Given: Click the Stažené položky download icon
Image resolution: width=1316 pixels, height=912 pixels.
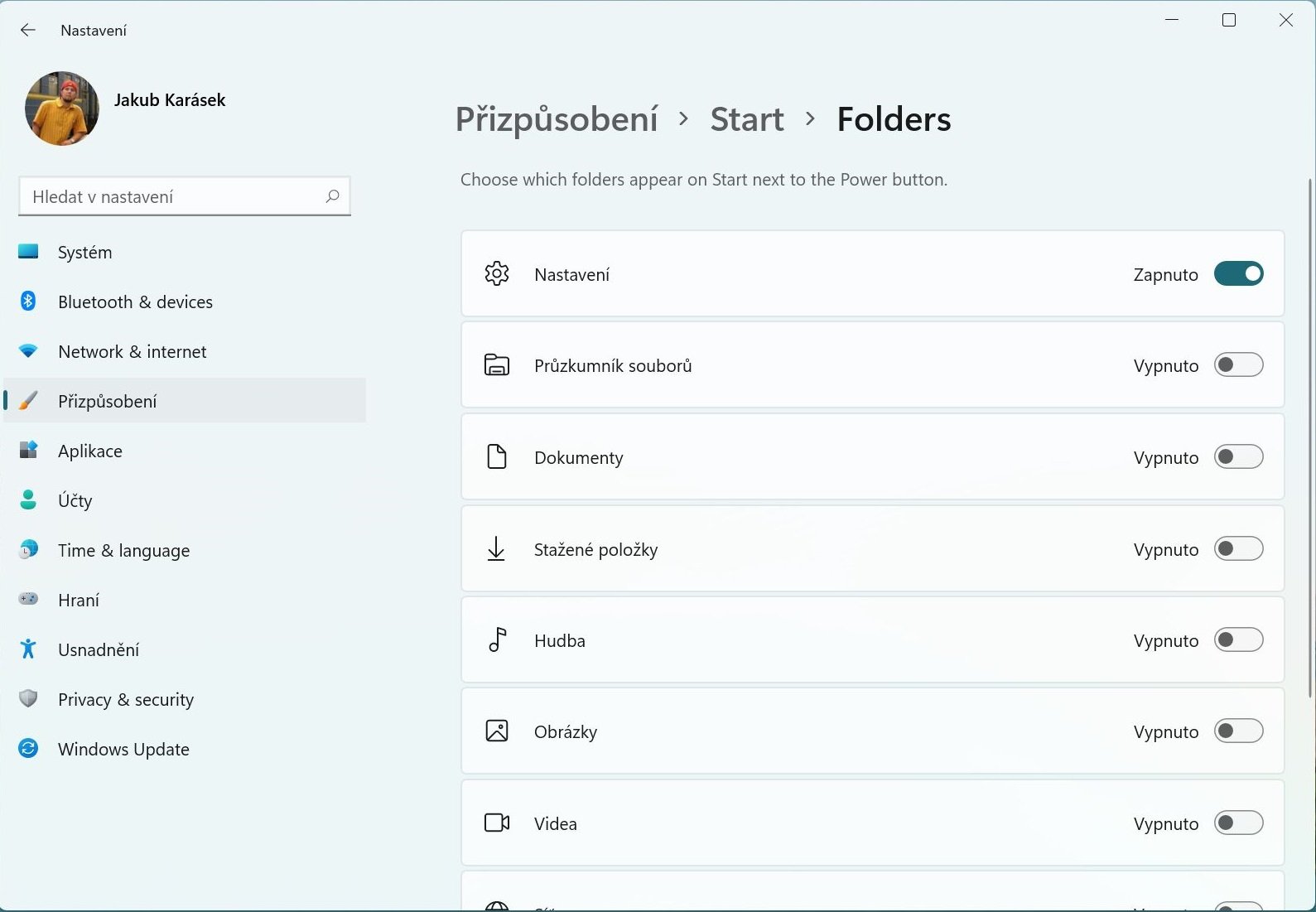Looking at the screenshot, I should click(x=496, y=548).
